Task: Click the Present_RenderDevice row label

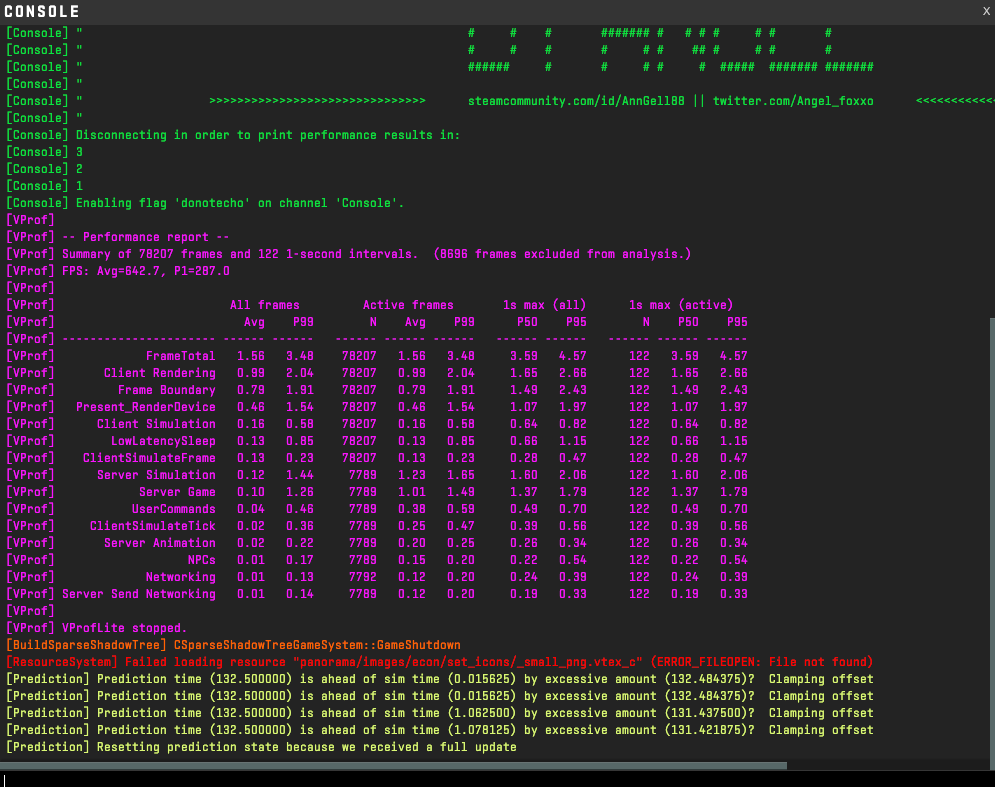Action: pyautogui.click(x=145, y=407)
